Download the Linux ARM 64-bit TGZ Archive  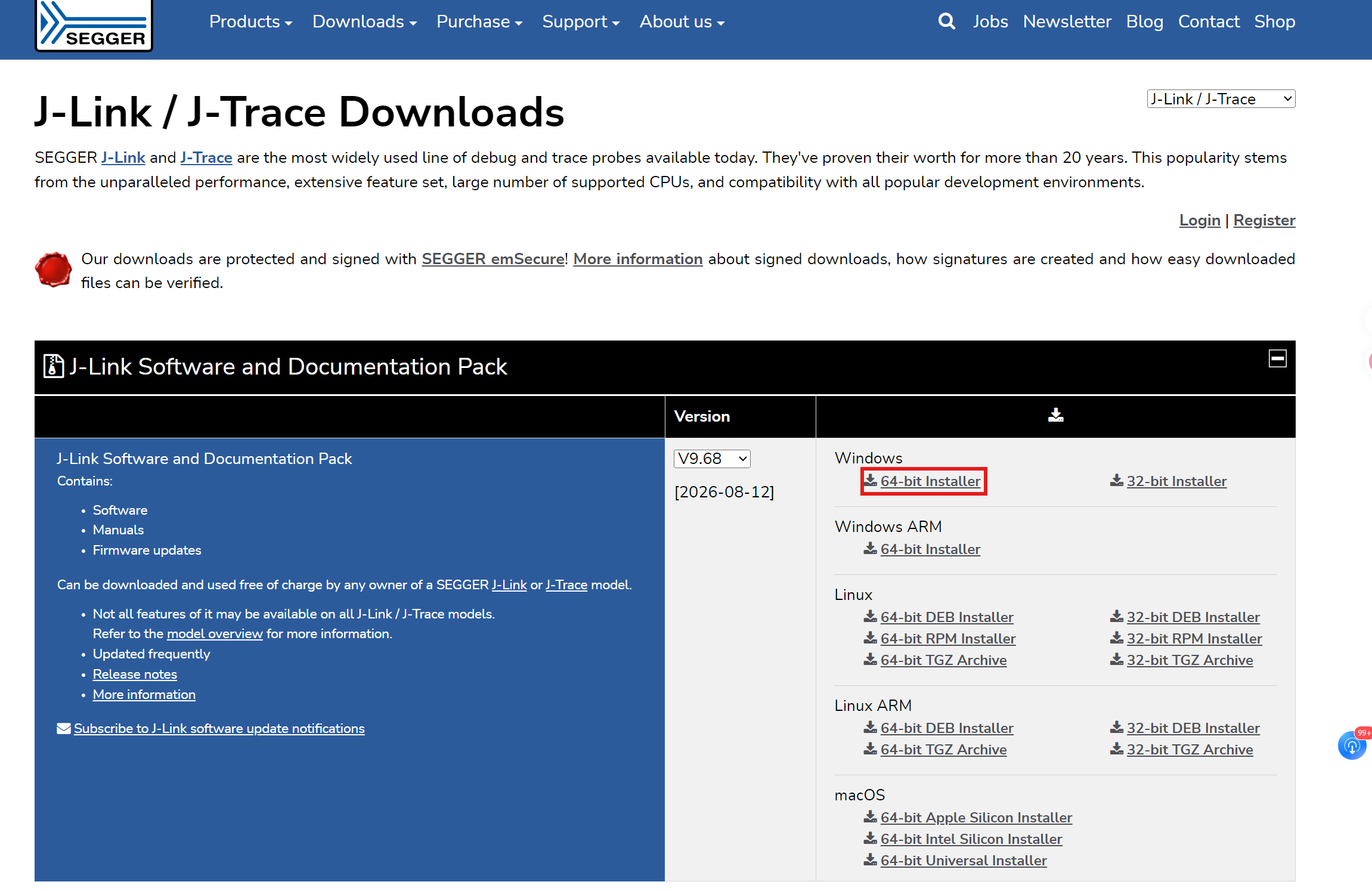pos(936,750)
